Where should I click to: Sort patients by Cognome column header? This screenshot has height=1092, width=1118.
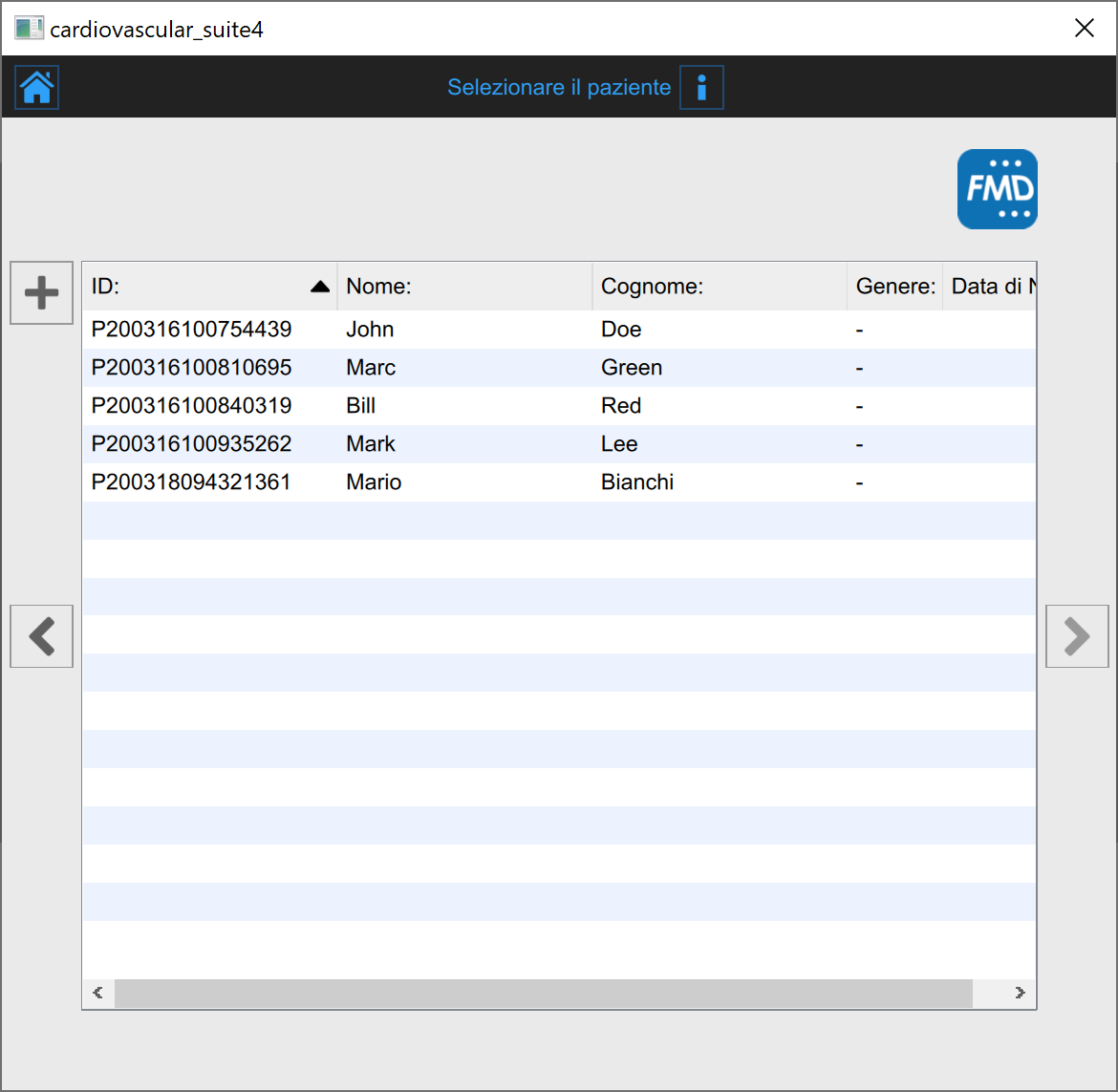coord(719,287)
